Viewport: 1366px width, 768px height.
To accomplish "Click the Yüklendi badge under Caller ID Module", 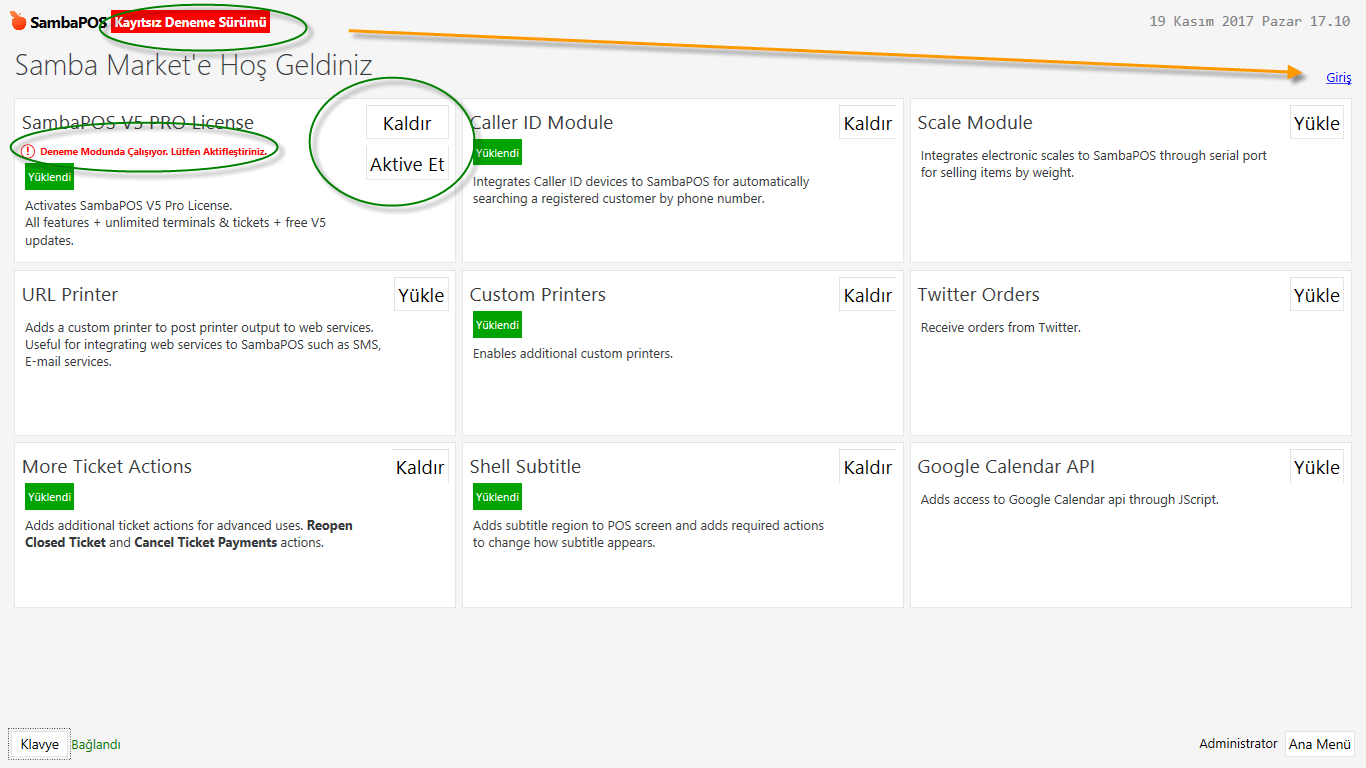I will 497,153.
